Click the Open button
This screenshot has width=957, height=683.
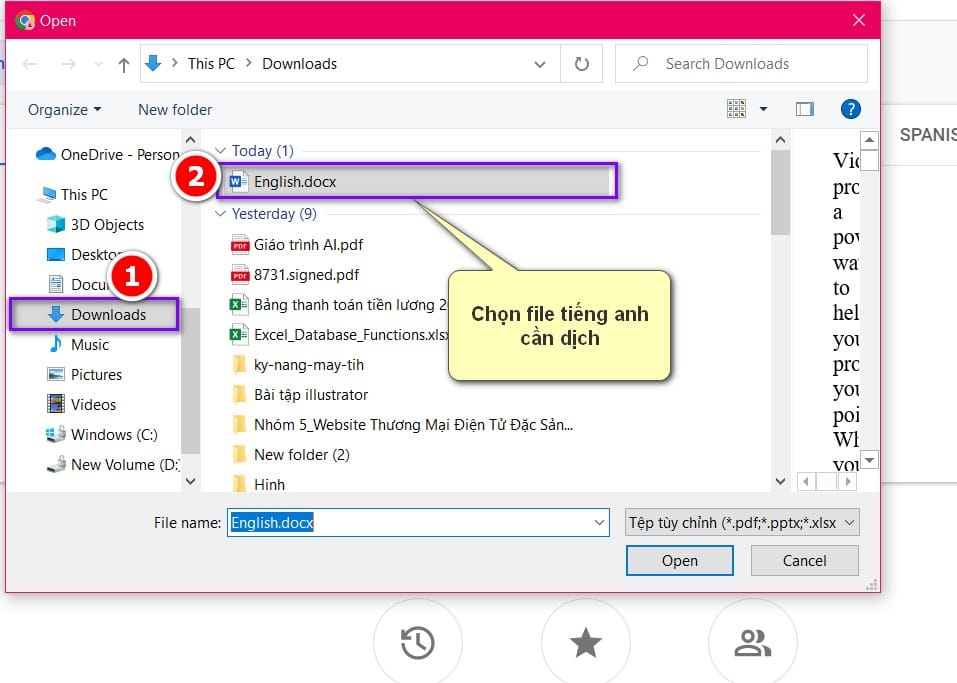coord(679,560)
